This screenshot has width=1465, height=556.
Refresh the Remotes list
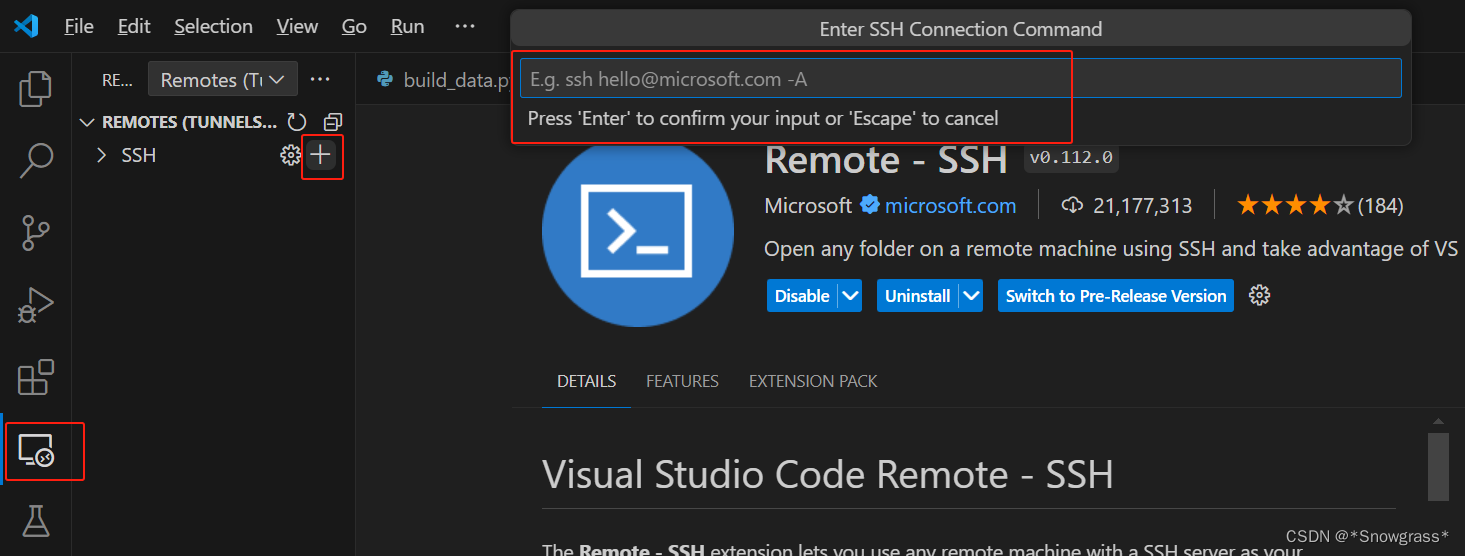coord(296,122)
